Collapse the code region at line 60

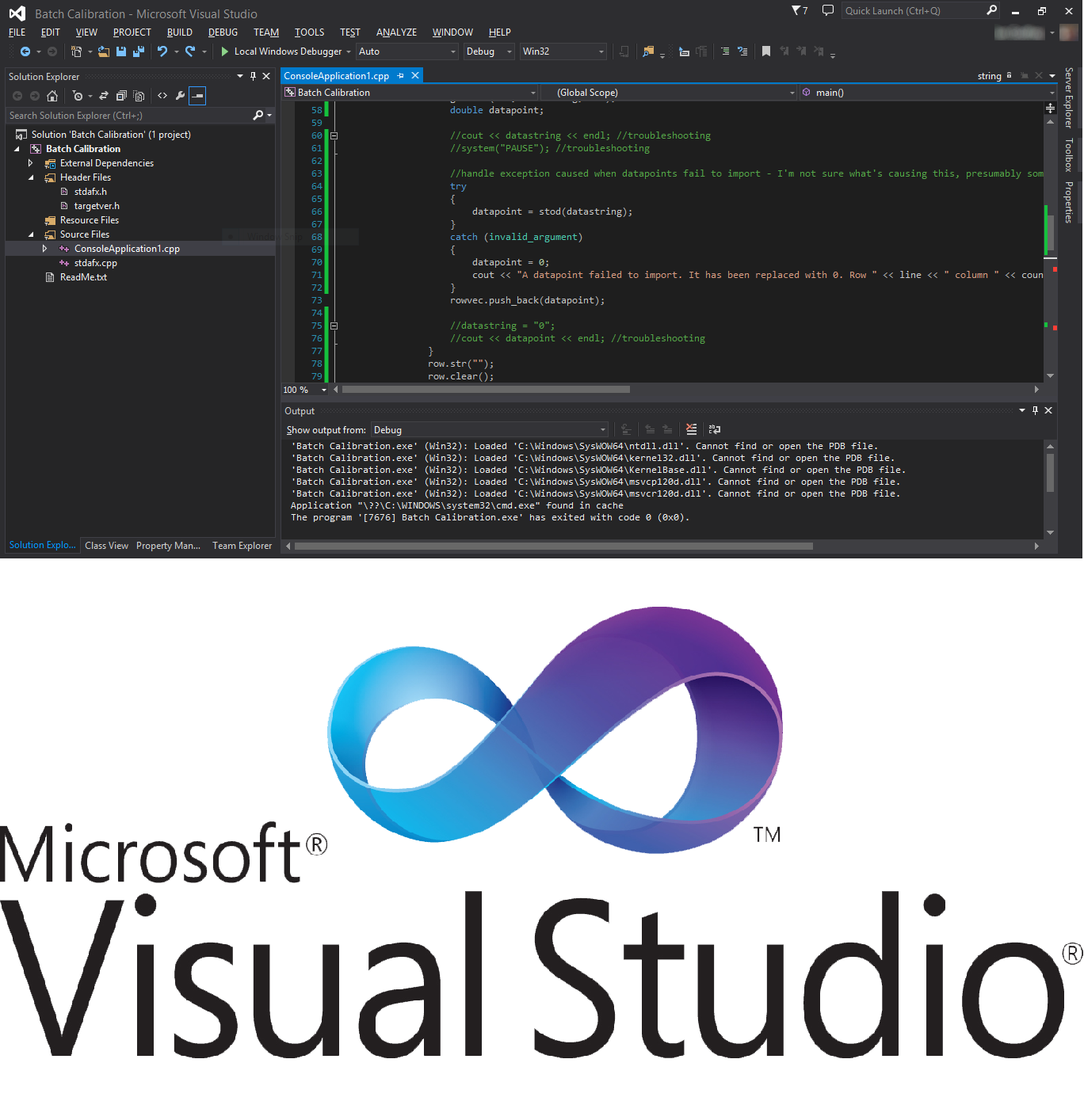[x=334, y=135]
